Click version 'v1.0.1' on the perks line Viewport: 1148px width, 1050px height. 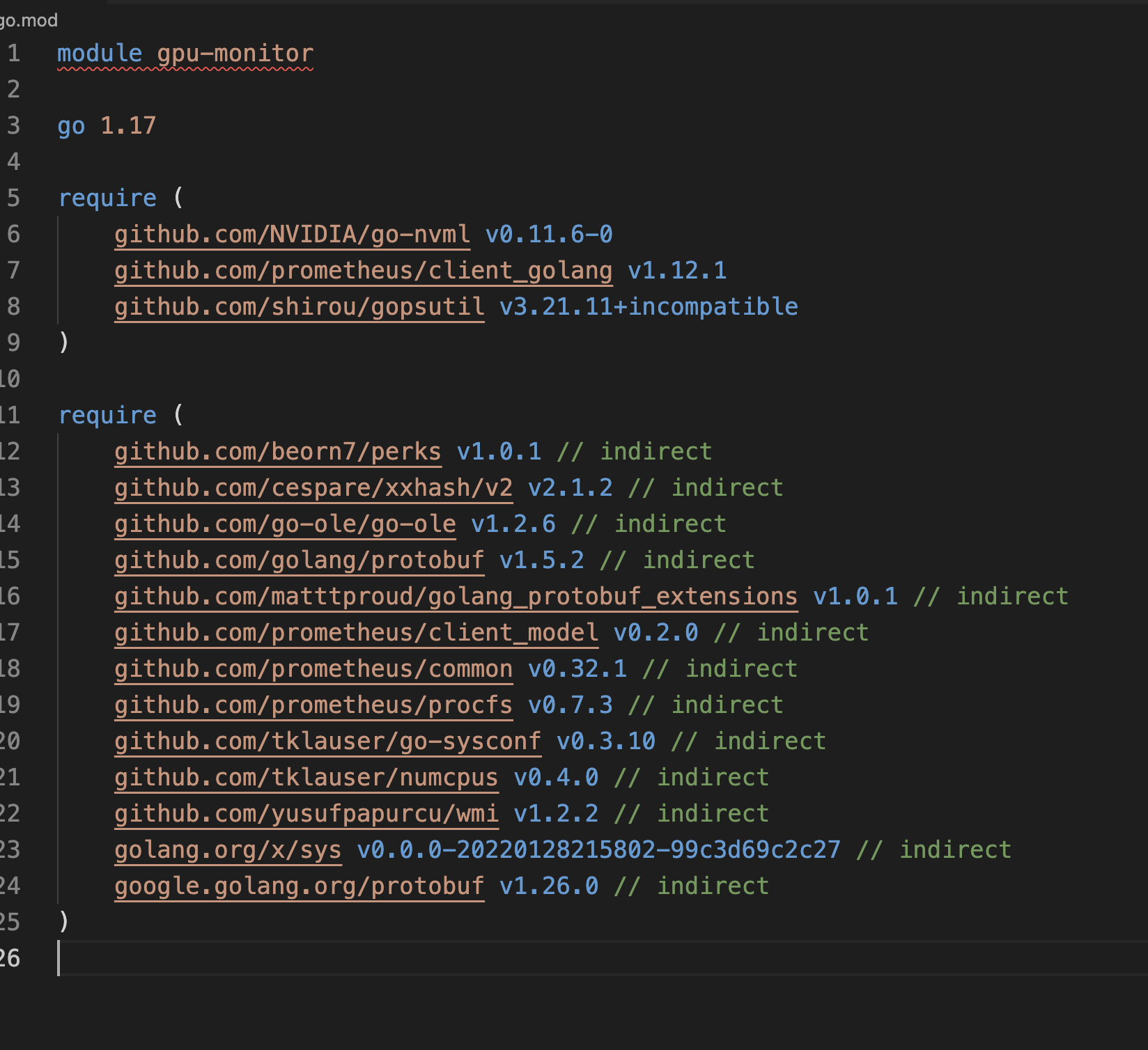pos(499,452)
